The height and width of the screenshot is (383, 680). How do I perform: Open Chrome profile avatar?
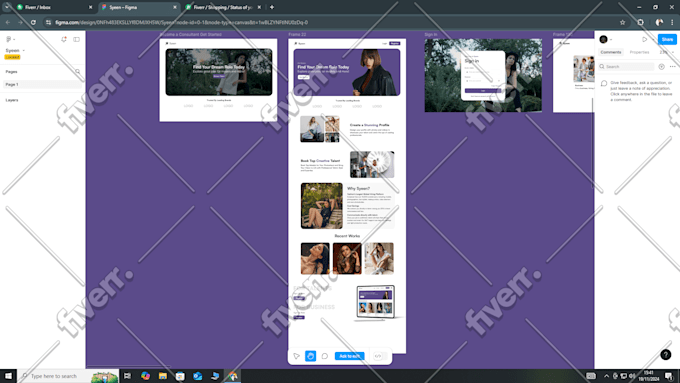[659, 23]
